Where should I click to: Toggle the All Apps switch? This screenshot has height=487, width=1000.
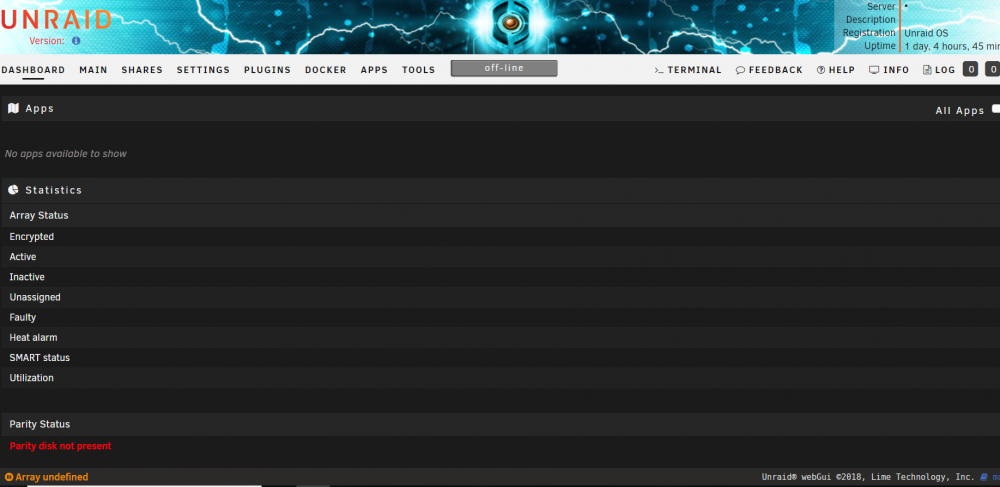coord(996,110)
